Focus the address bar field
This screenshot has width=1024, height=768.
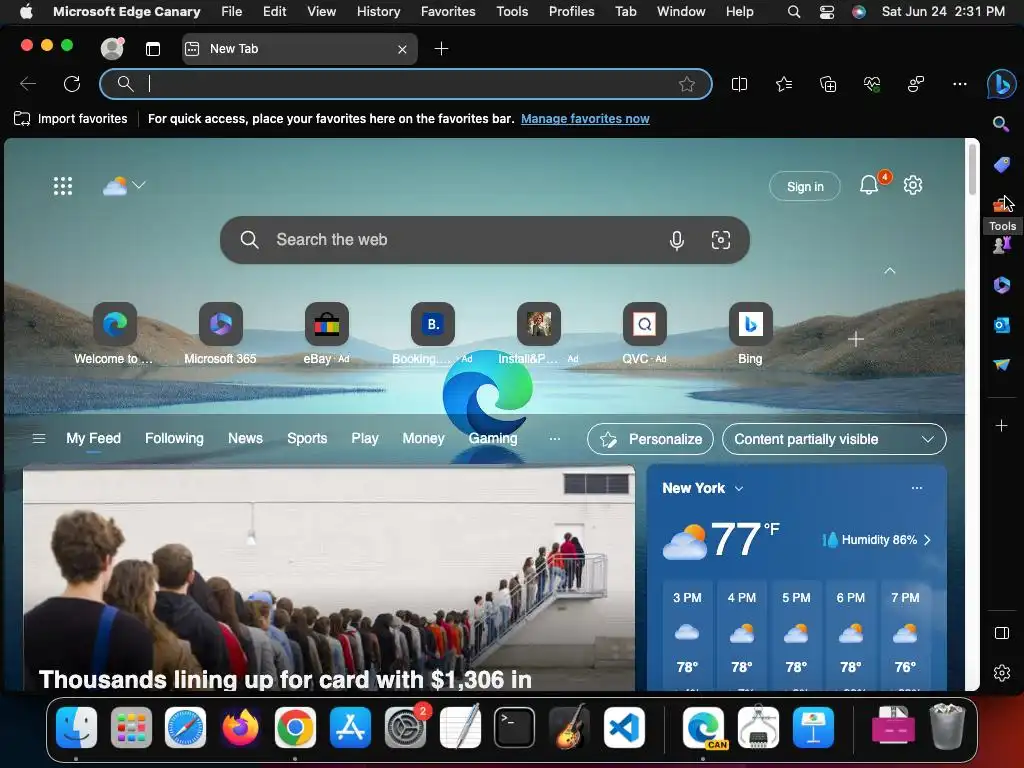[406, 84]
